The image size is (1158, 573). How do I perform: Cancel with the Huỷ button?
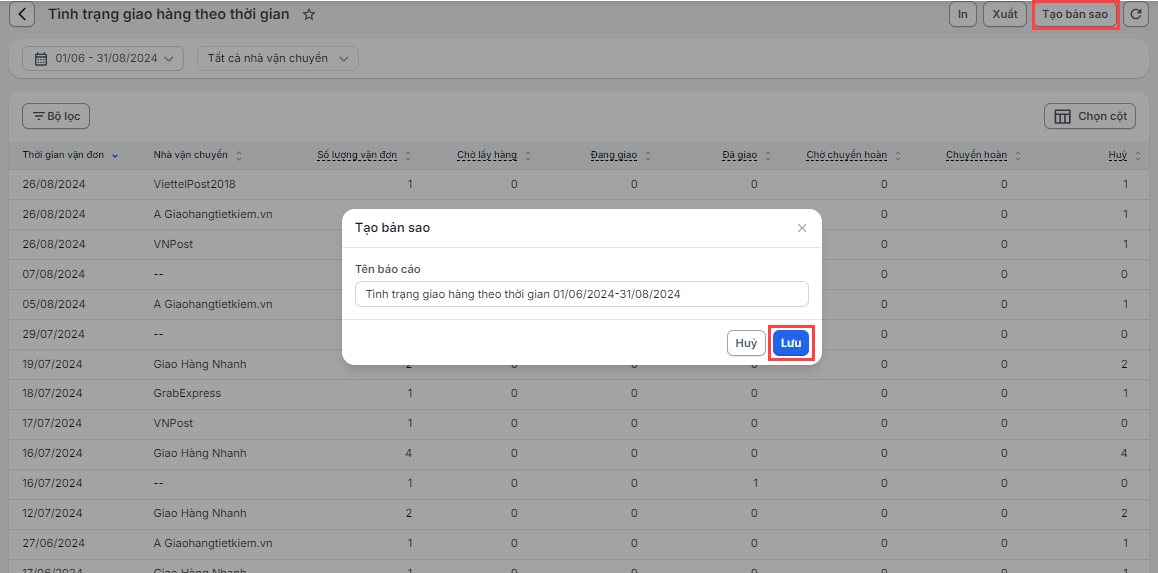(746, 343)
